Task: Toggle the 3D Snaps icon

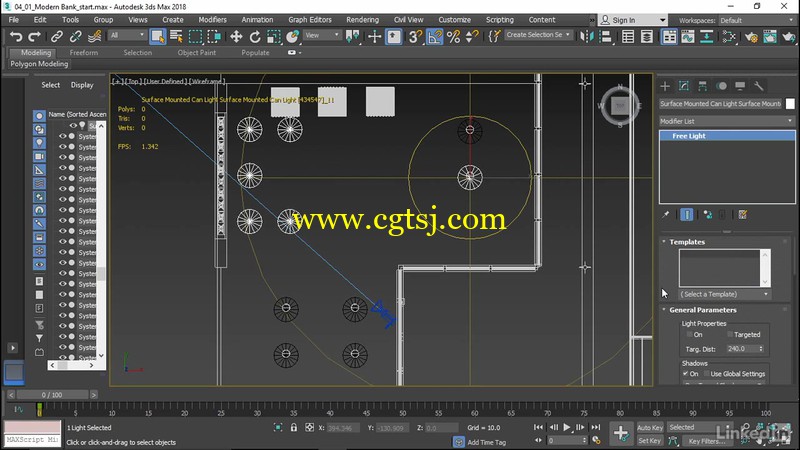Action: (x=415, y=37)
